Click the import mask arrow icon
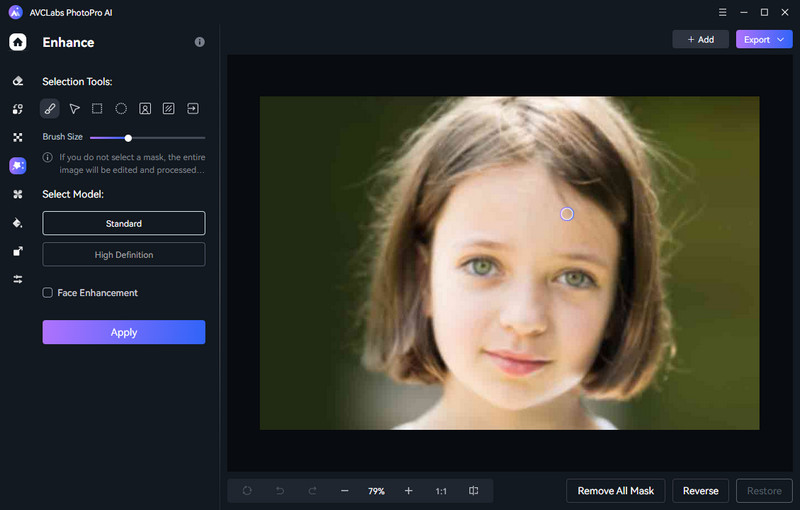The width and height of the screenshot is (800, 510). [x=193, y=108]
